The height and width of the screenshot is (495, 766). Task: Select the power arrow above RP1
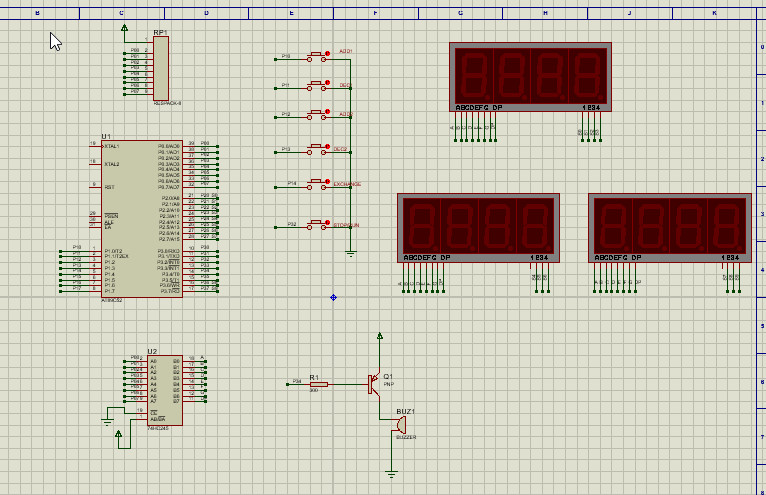pos(125,28)
